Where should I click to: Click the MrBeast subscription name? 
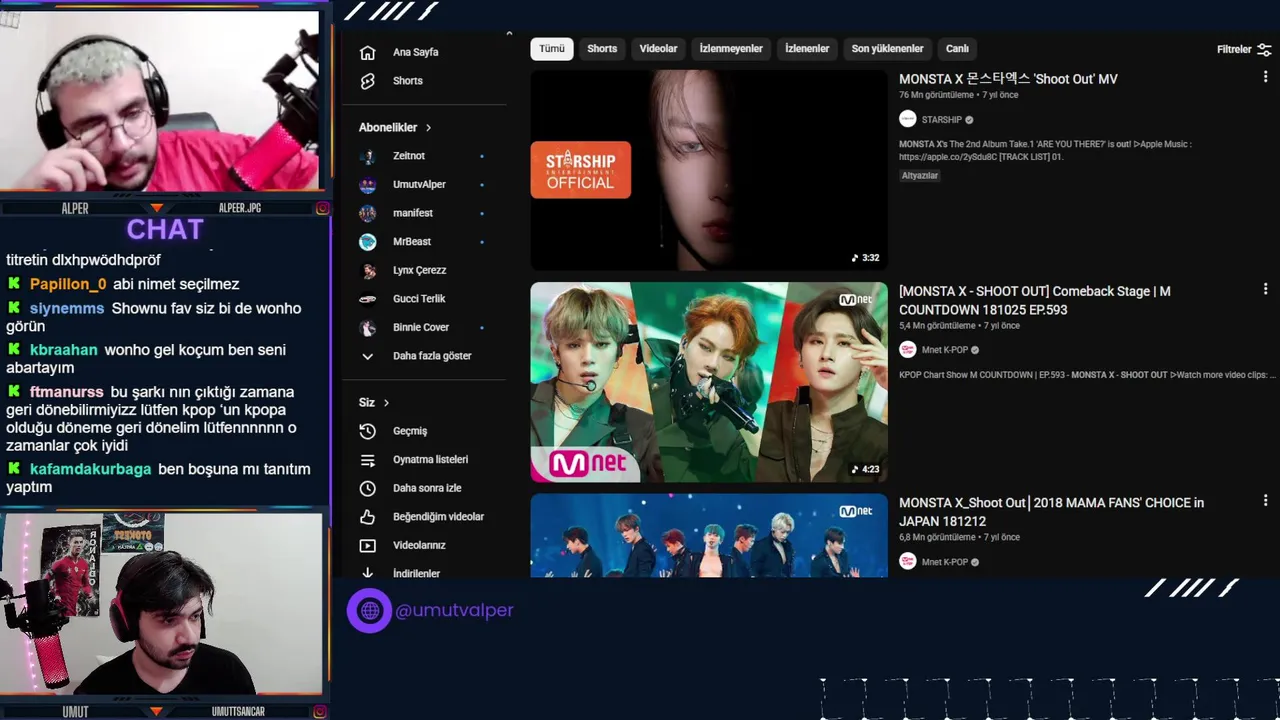pyautogui.click(x=412, y=242)
